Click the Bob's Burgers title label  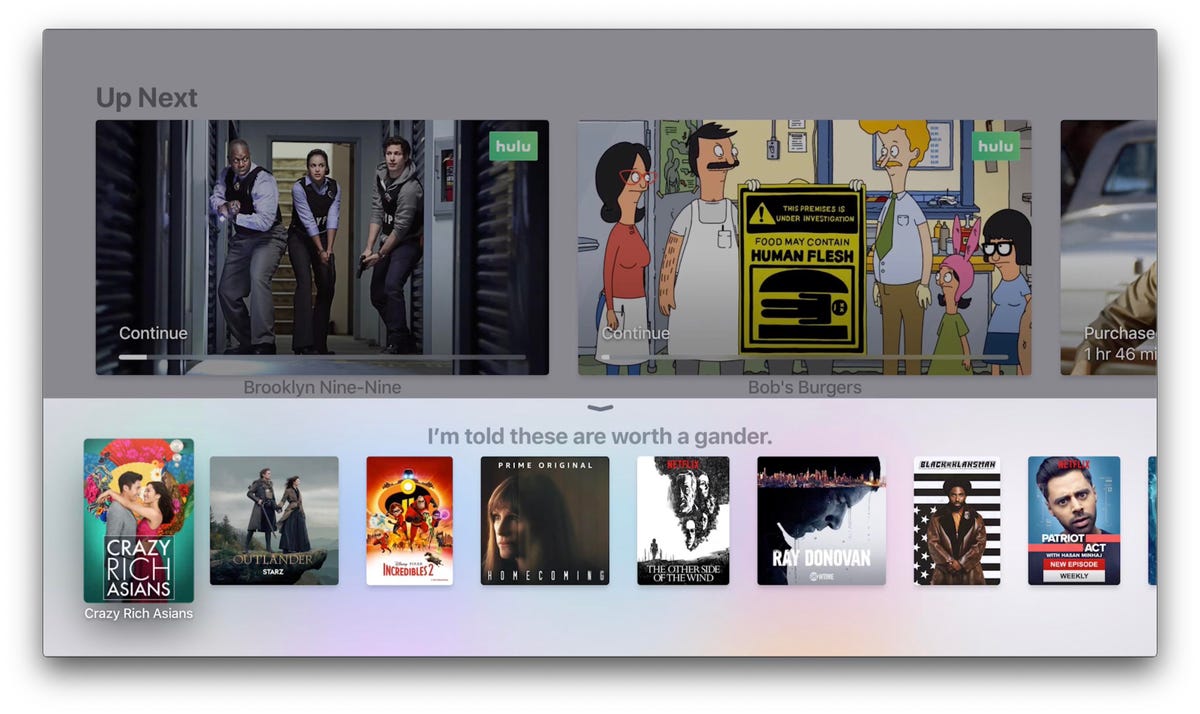[805, 387]
